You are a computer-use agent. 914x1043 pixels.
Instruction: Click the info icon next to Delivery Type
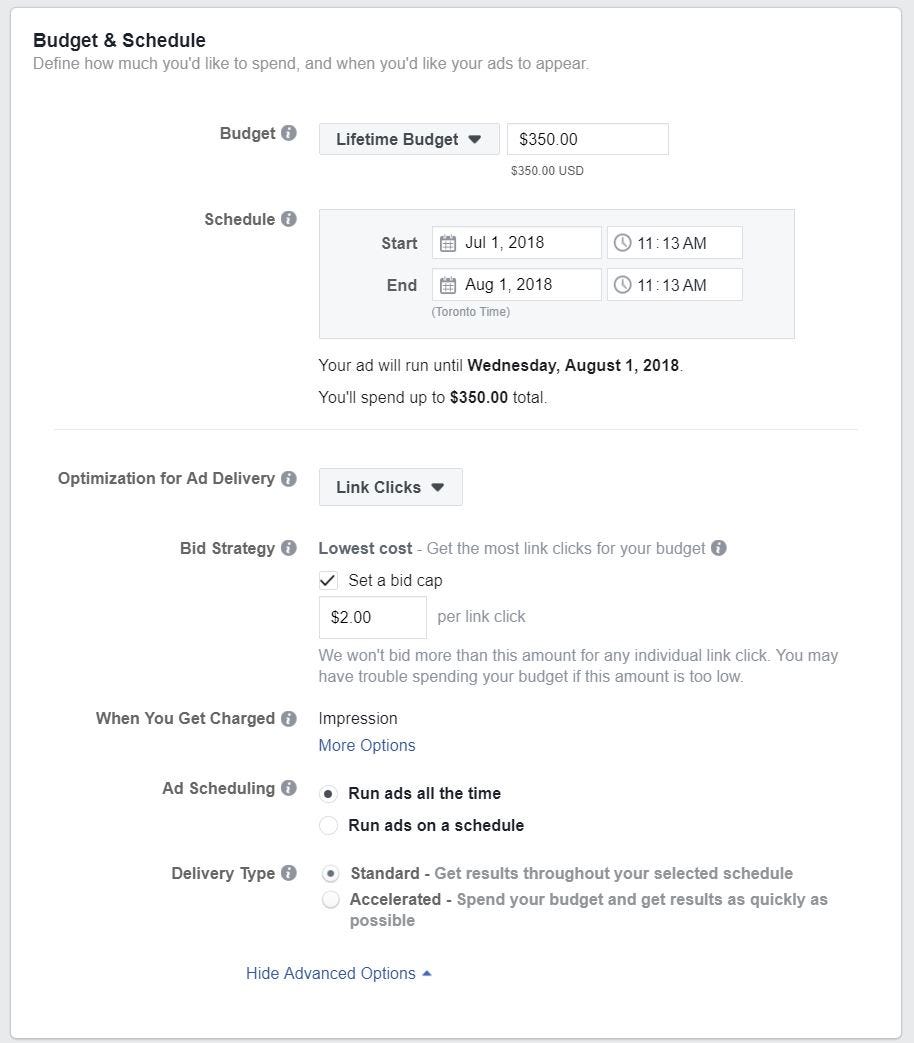point(289,873)
